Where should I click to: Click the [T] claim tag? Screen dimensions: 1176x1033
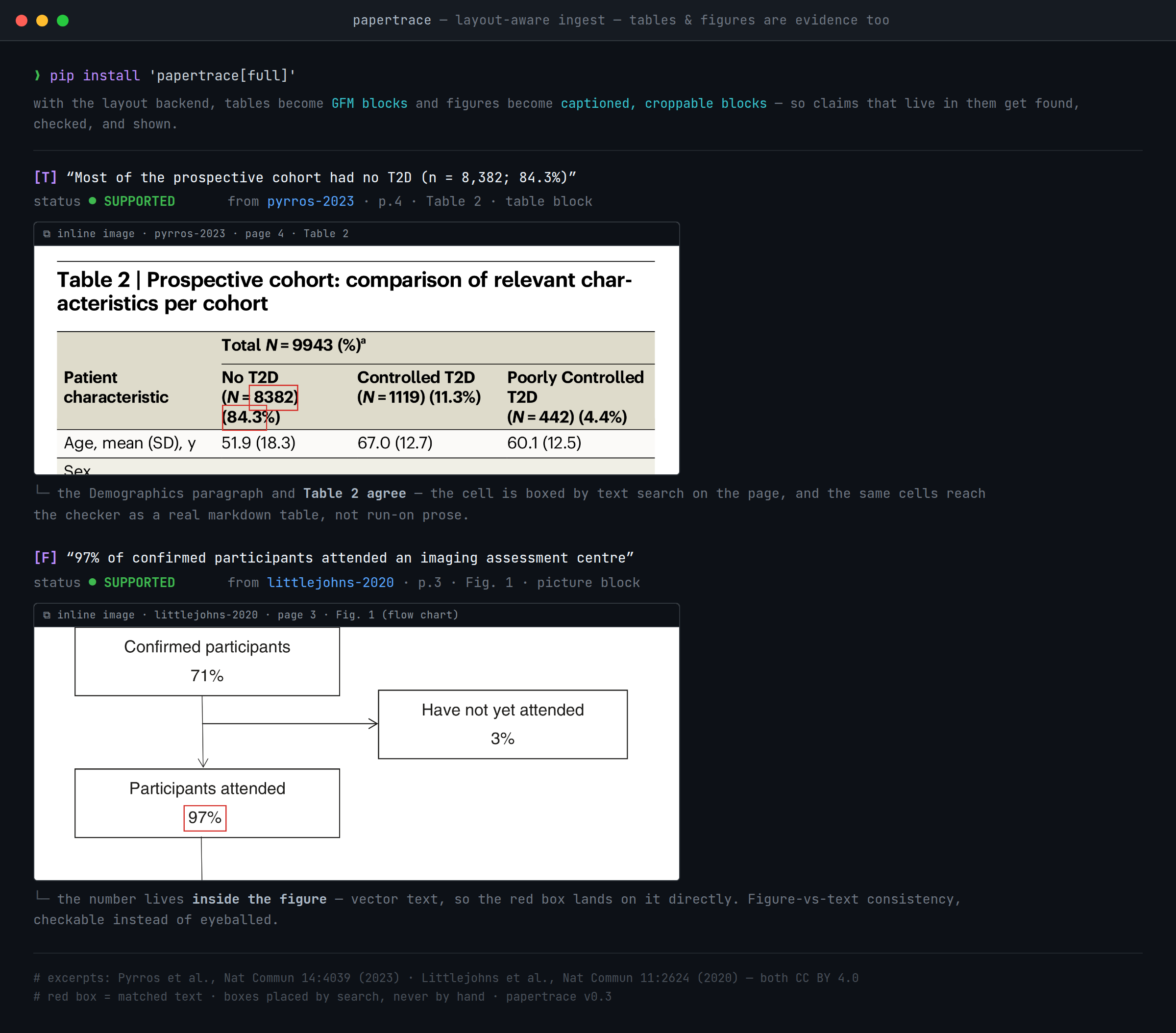pyautogui.click(x=46, y=177)
